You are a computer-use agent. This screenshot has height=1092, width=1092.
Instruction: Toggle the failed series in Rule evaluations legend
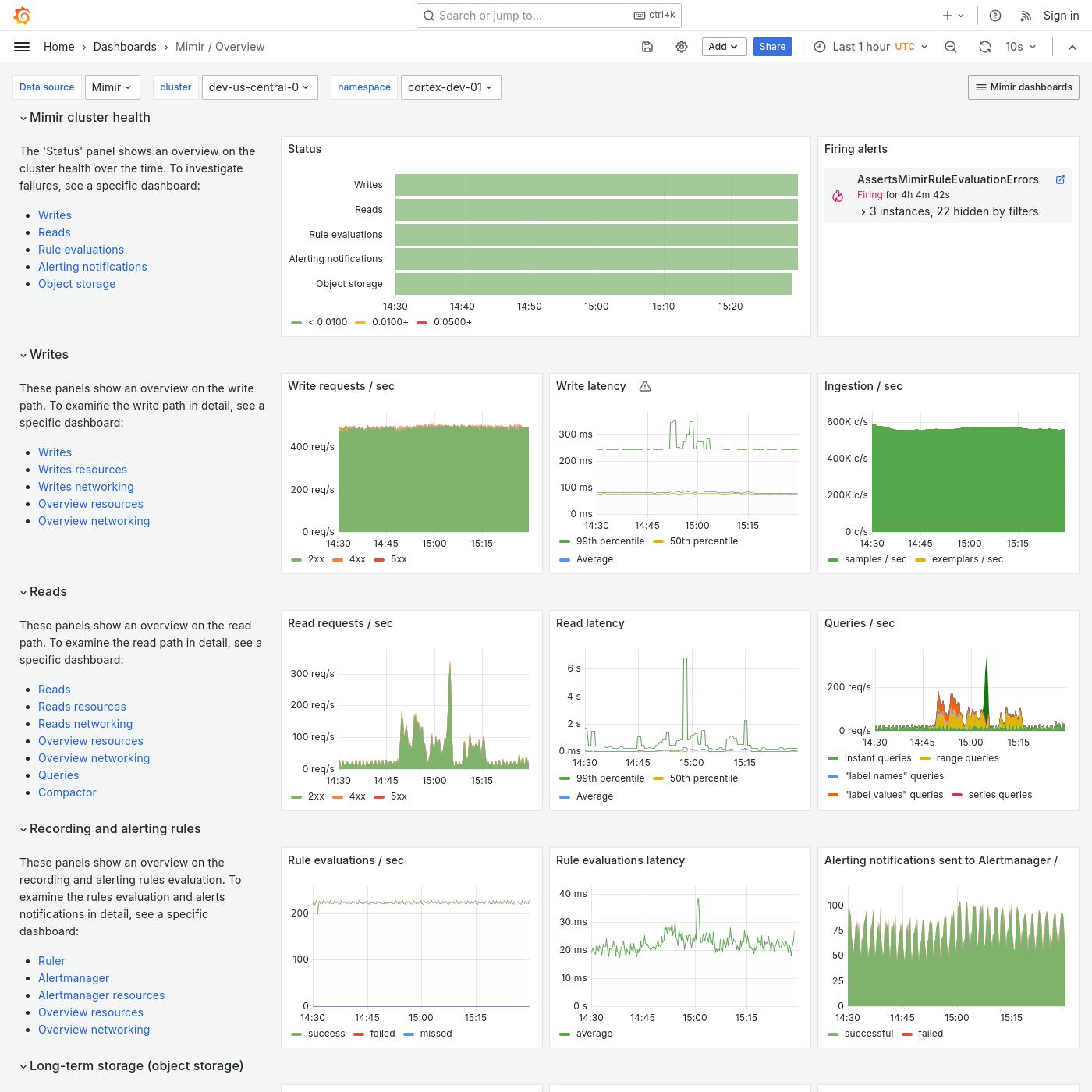(382, 1033)
